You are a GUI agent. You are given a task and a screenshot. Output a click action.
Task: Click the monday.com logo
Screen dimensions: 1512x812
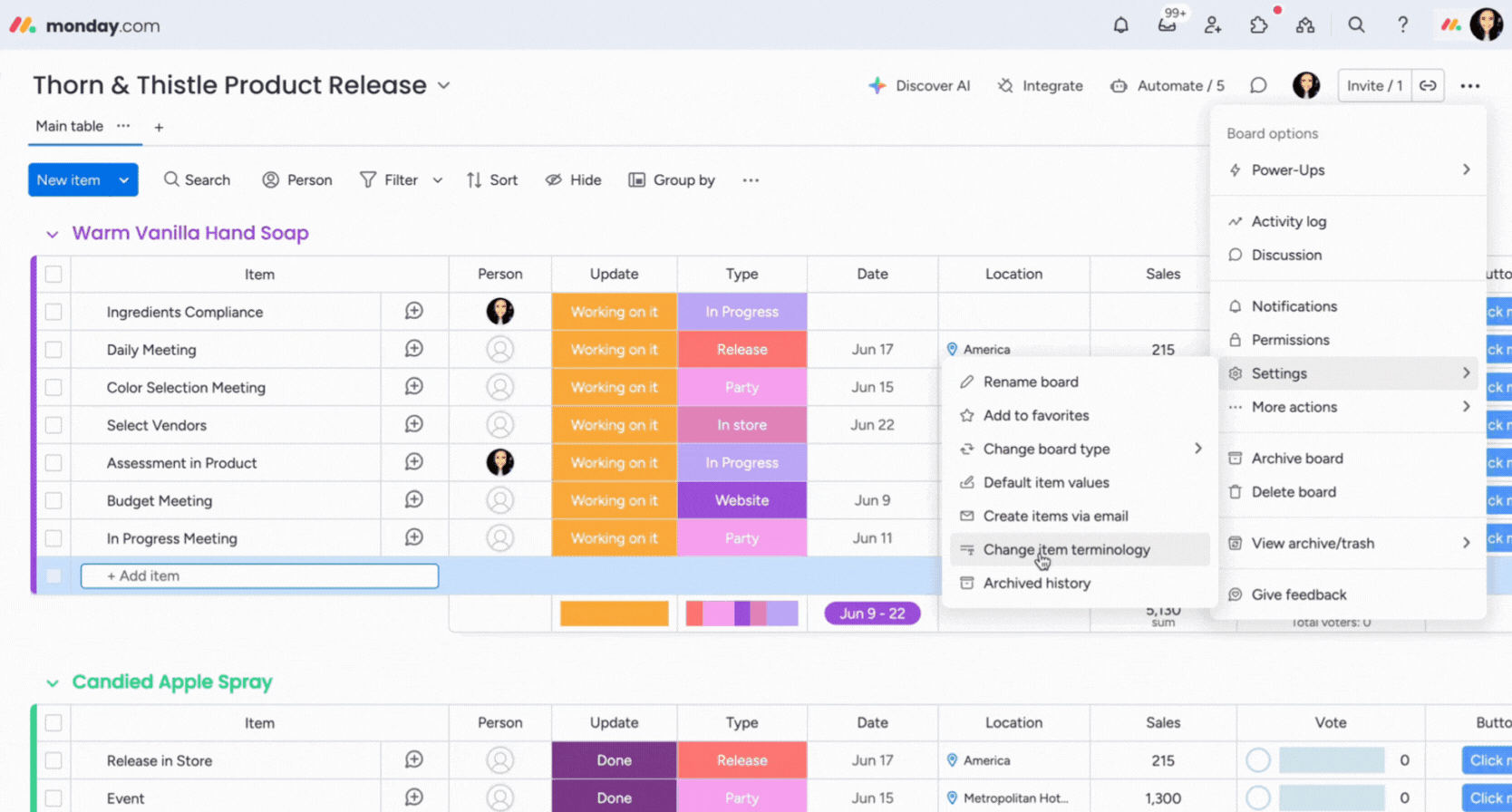(x=85, y=25)
